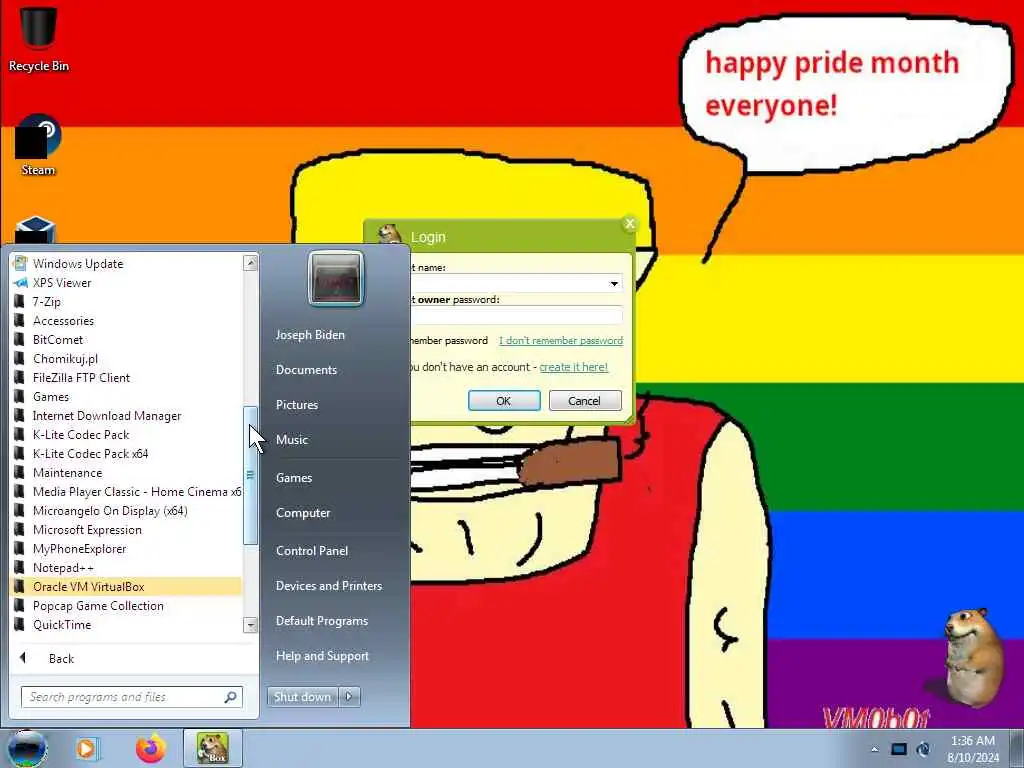Launch the media player taskbar icon
1024x768 pixels.
tap(87, 748)
